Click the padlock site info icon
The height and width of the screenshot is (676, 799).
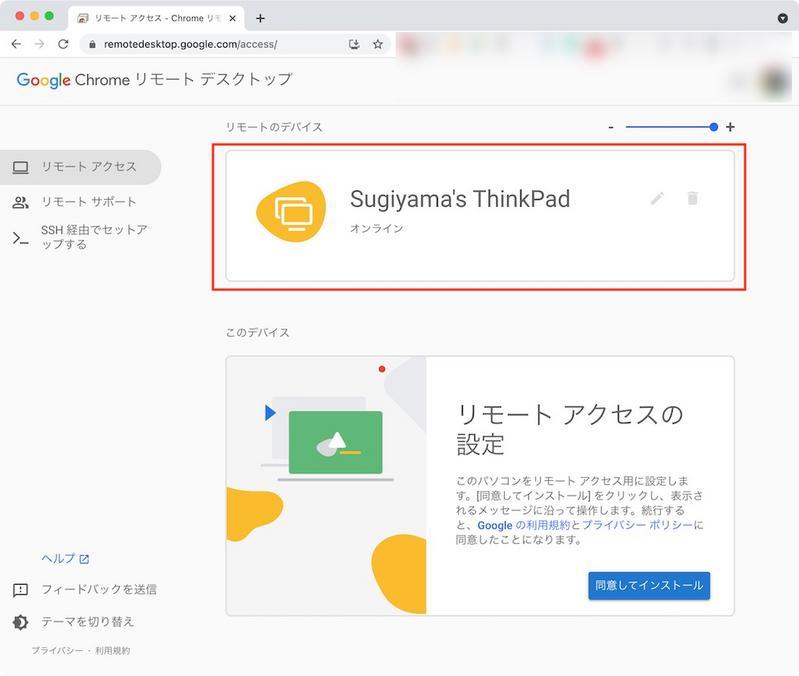point(92,44)
